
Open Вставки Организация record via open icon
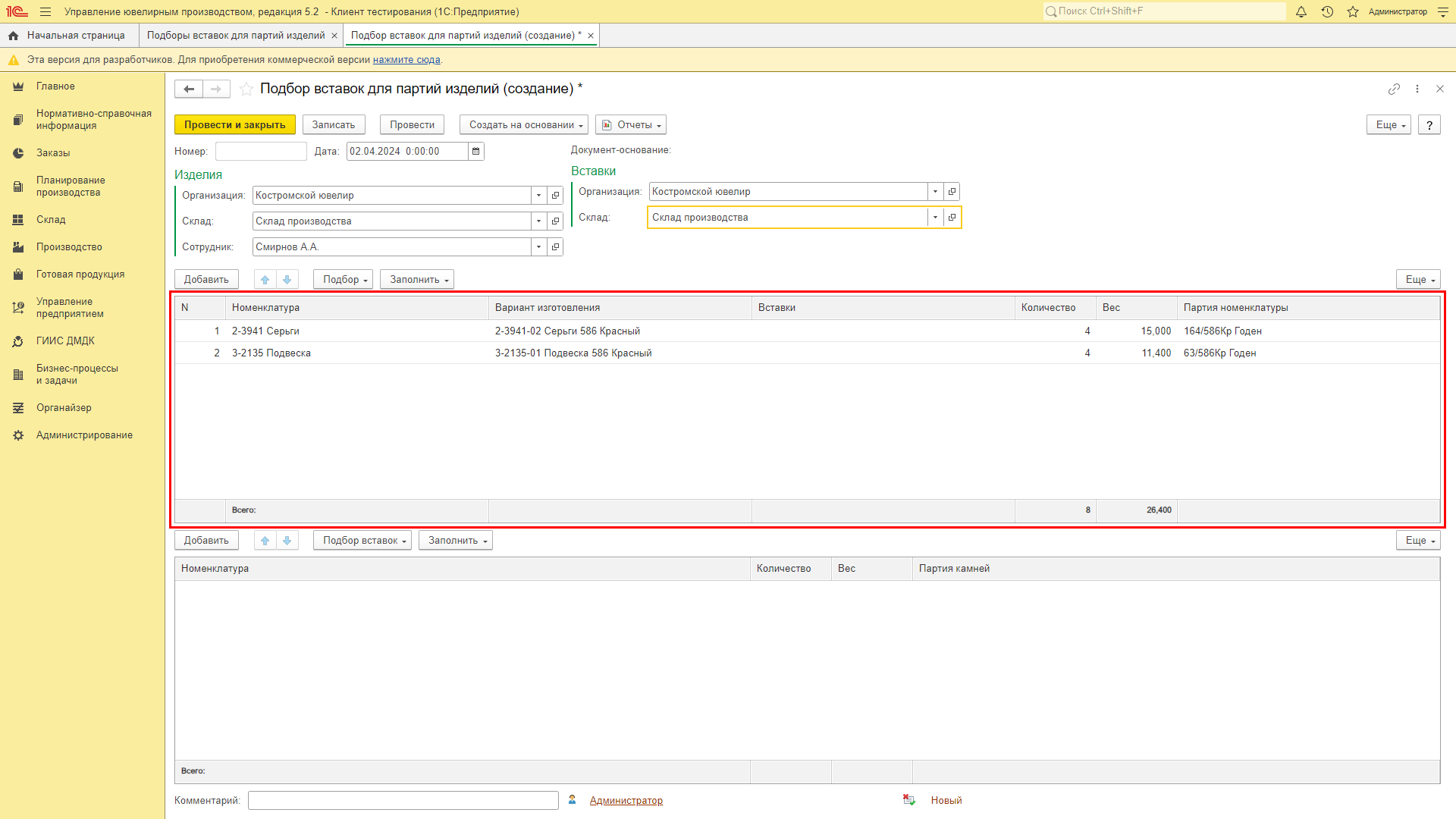point(952,191)
